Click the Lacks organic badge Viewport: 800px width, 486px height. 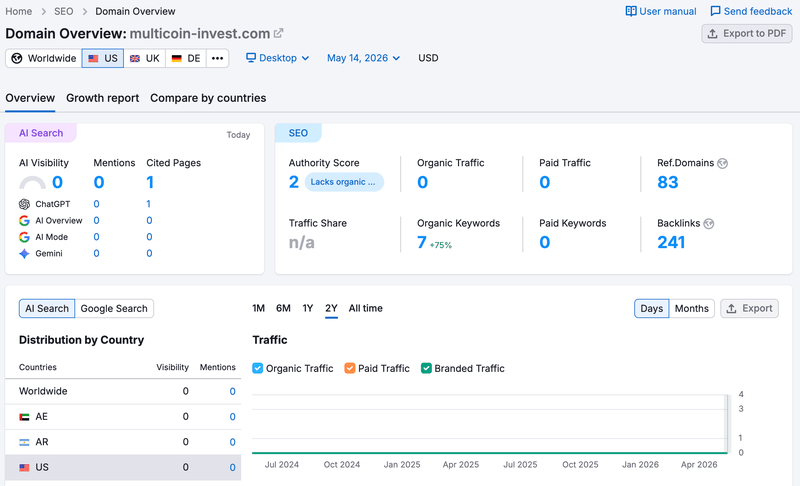(x=344, y=182)
